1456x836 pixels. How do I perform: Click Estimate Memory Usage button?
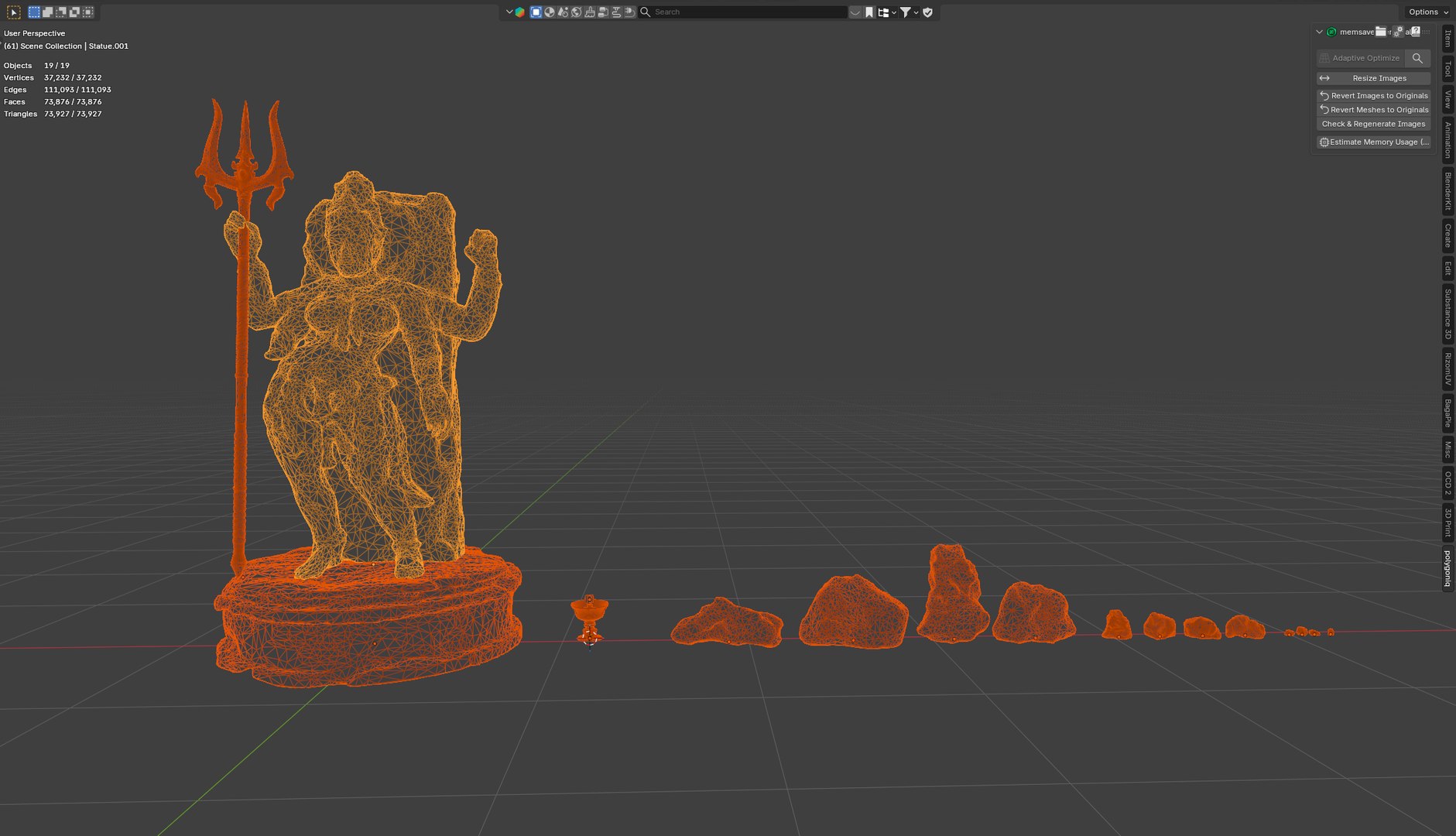click(x=1373, y=142)
